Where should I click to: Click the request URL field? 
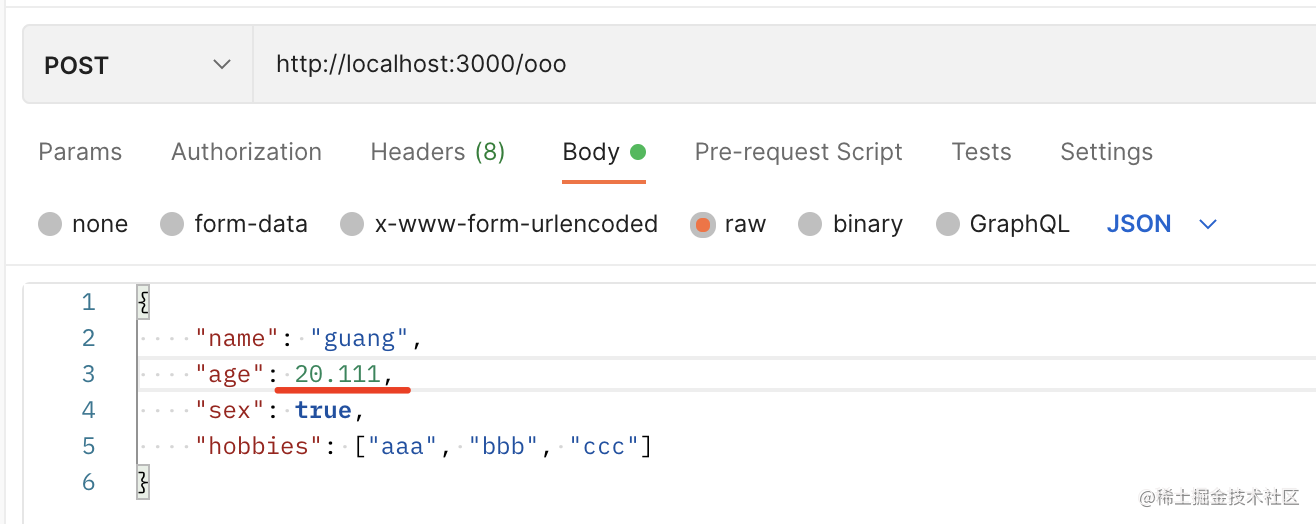(x=780, y=66)
